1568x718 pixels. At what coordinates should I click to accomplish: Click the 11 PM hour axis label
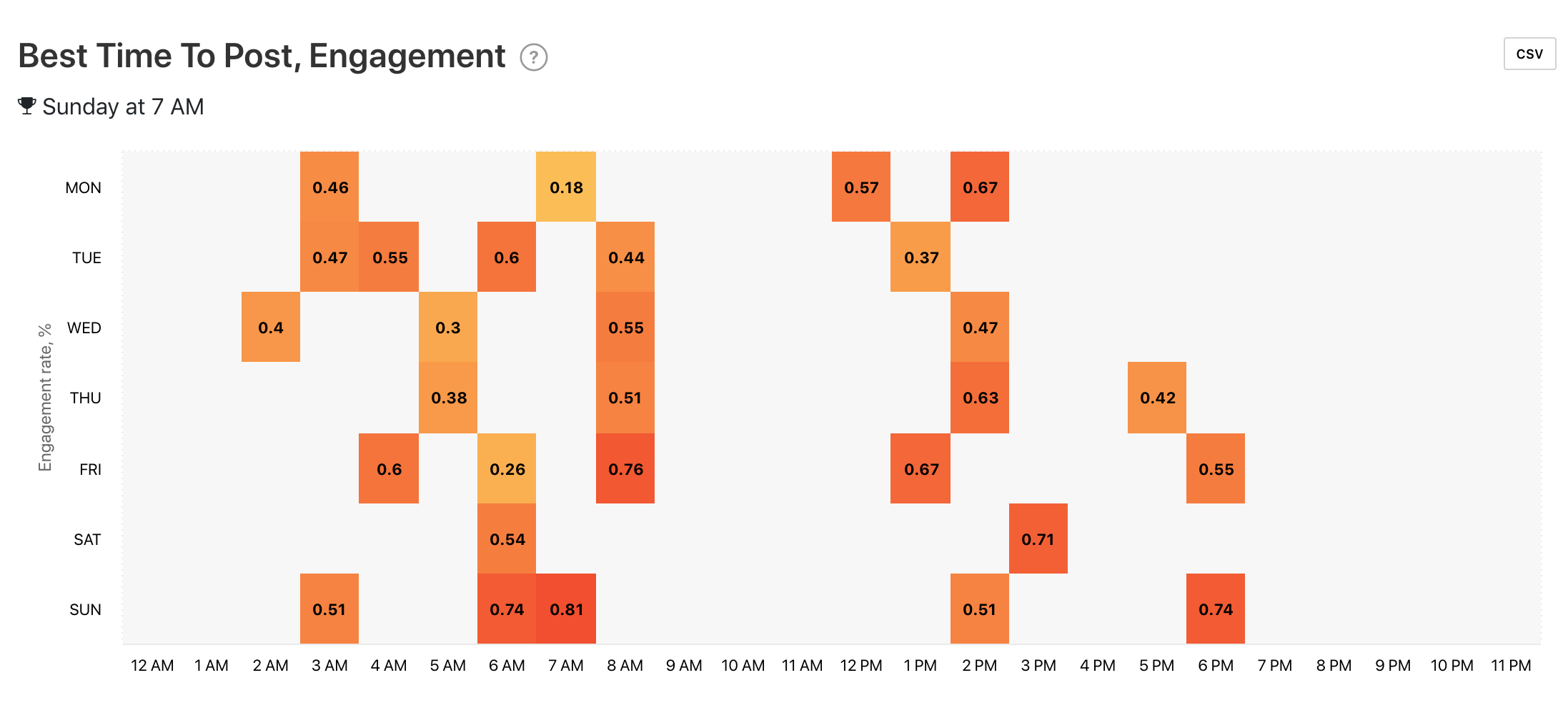(1511, 666)
